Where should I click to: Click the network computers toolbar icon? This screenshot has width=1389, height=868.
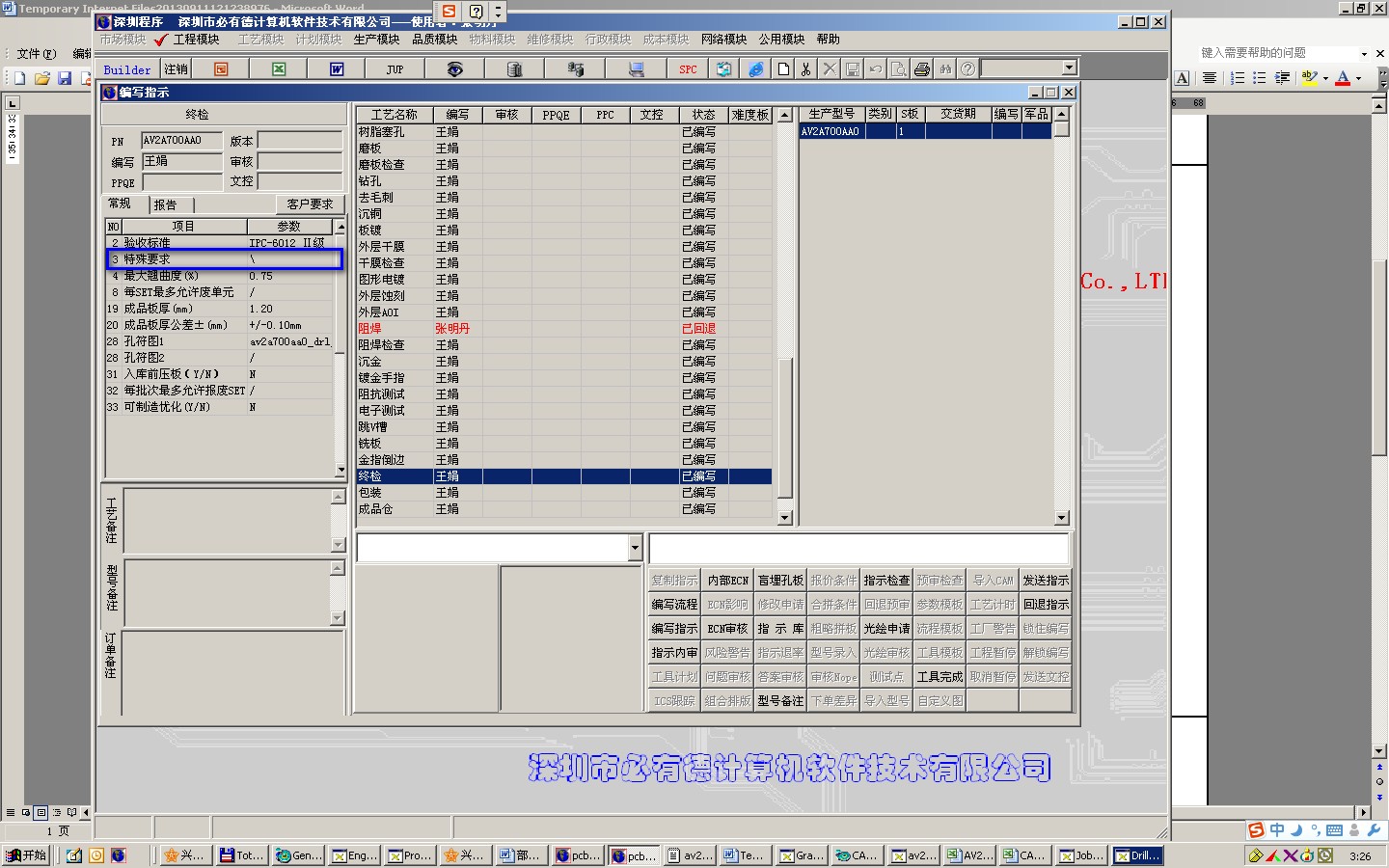pyautogui.click(x=576, y=69)
